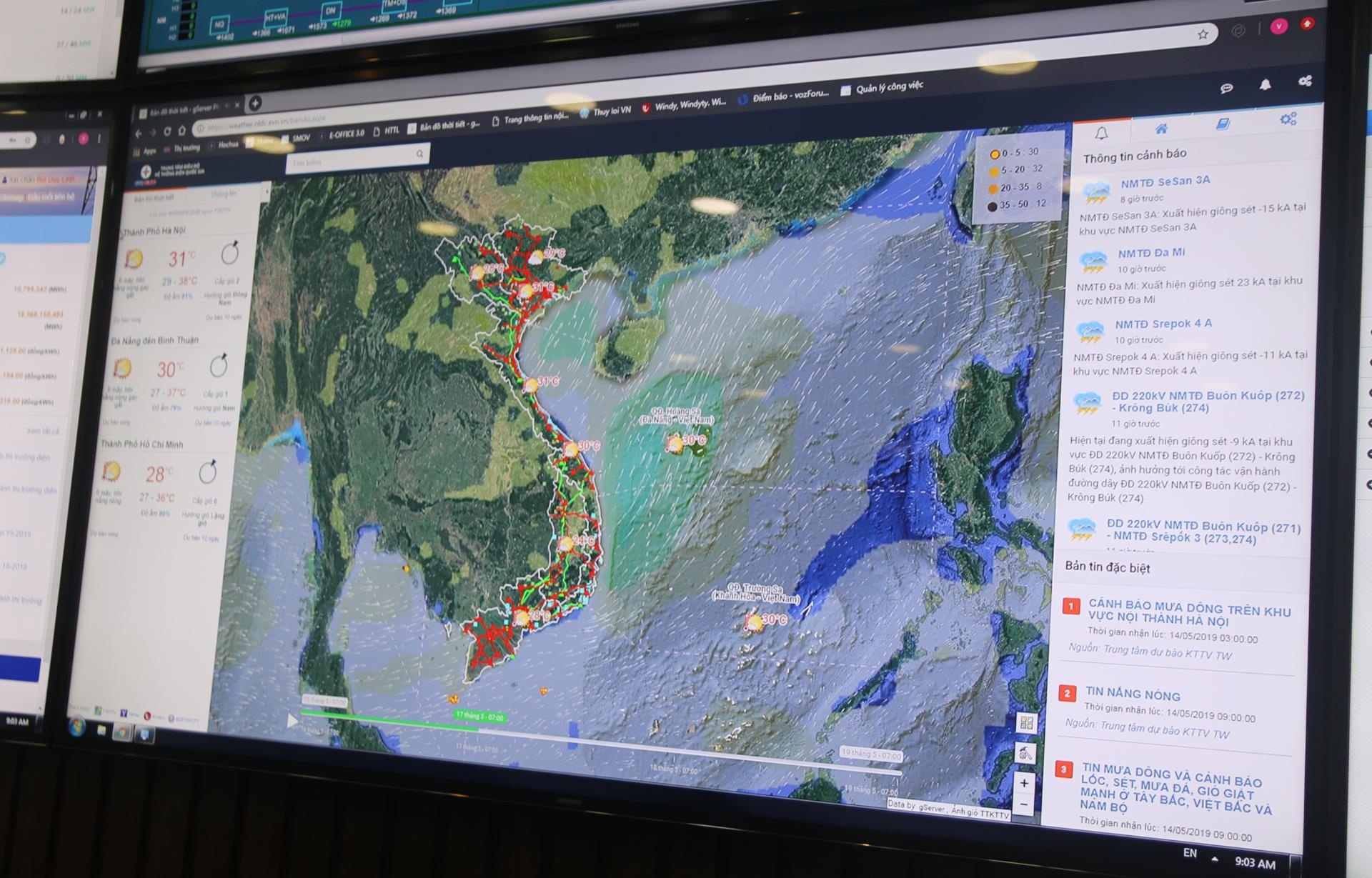Switch to the Thông tin tab
Viewport: 1372px width, 878px height.
click(x=223, y=194)
